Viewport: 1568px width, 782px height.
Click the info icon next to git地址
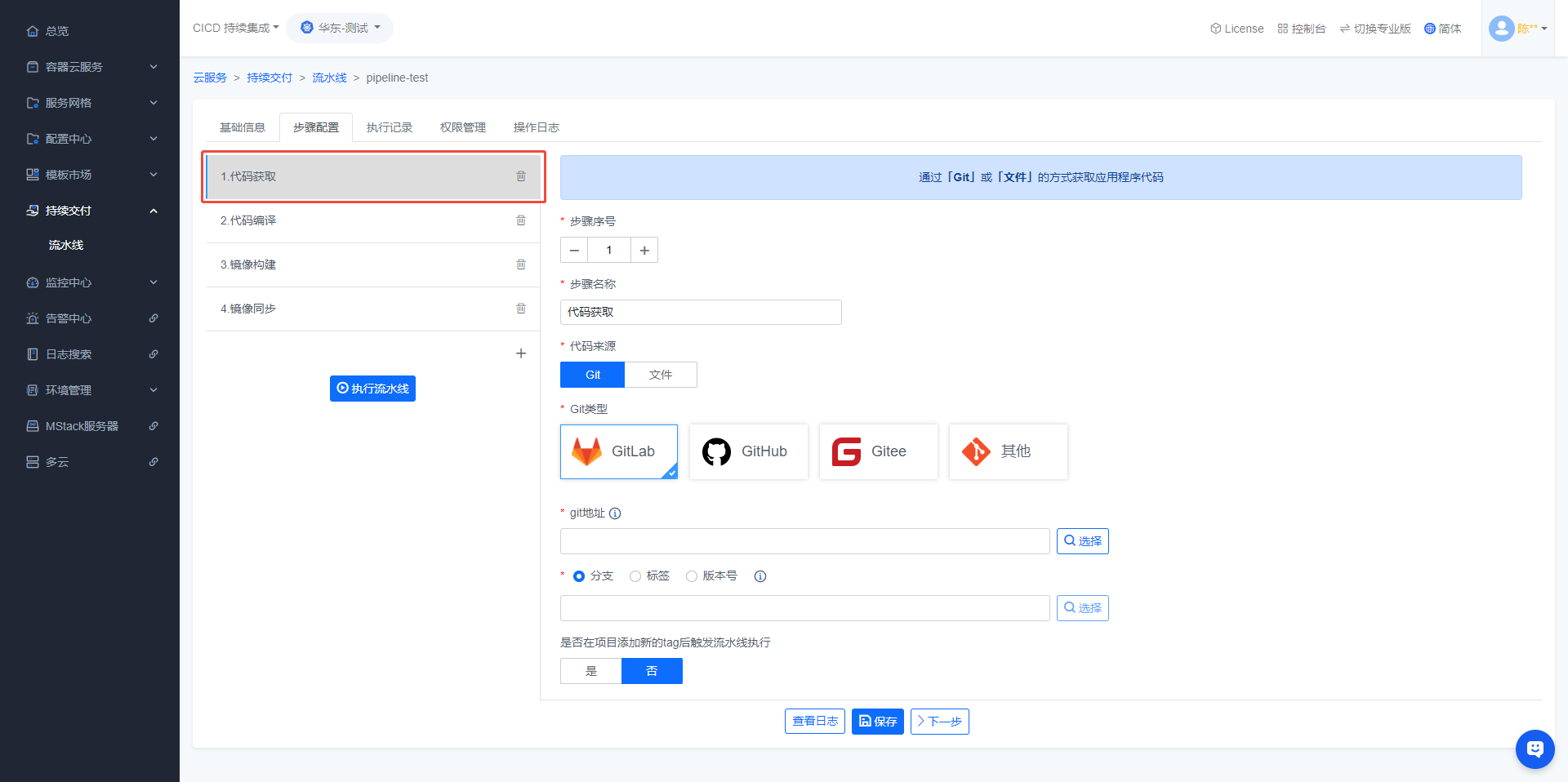[x=615, y=513]
